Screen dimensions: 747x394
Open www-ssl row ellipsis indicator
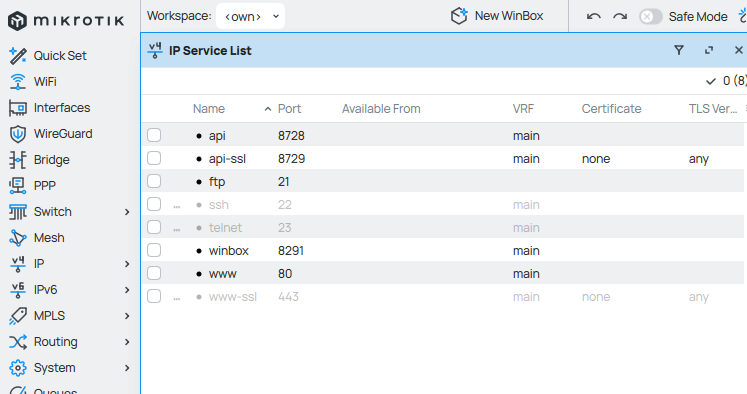pyautogui.click(x=177, y=298)
